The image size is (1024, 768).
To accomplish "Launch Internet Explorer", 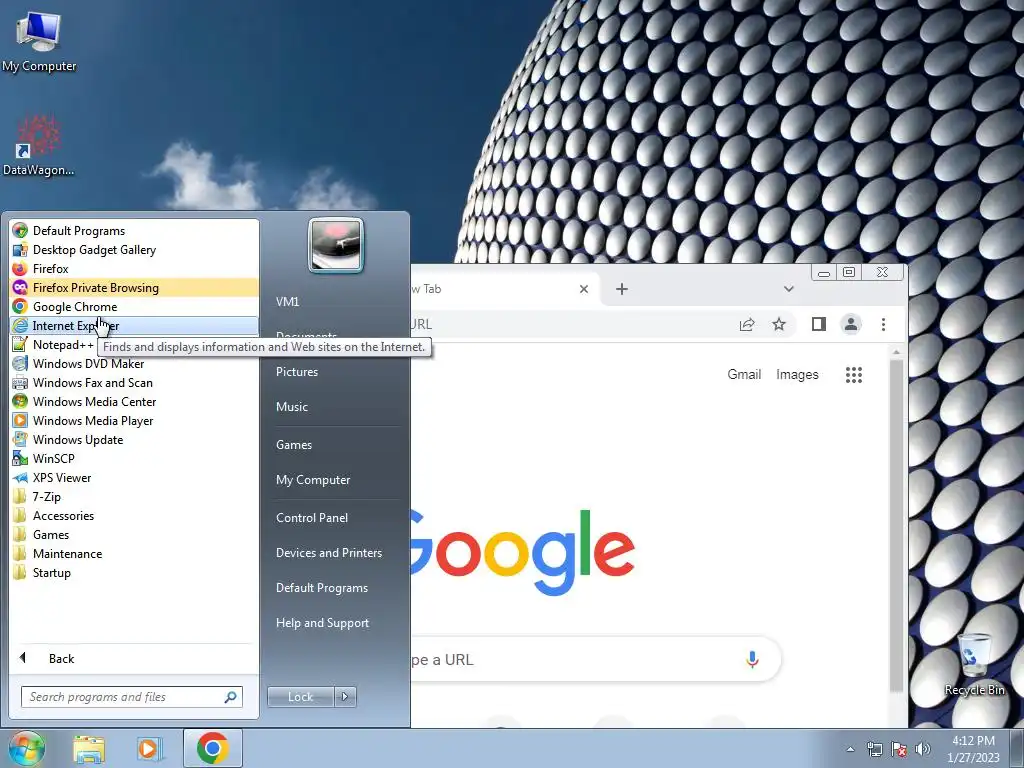I will pyautogui.click(x=134, y=325).
